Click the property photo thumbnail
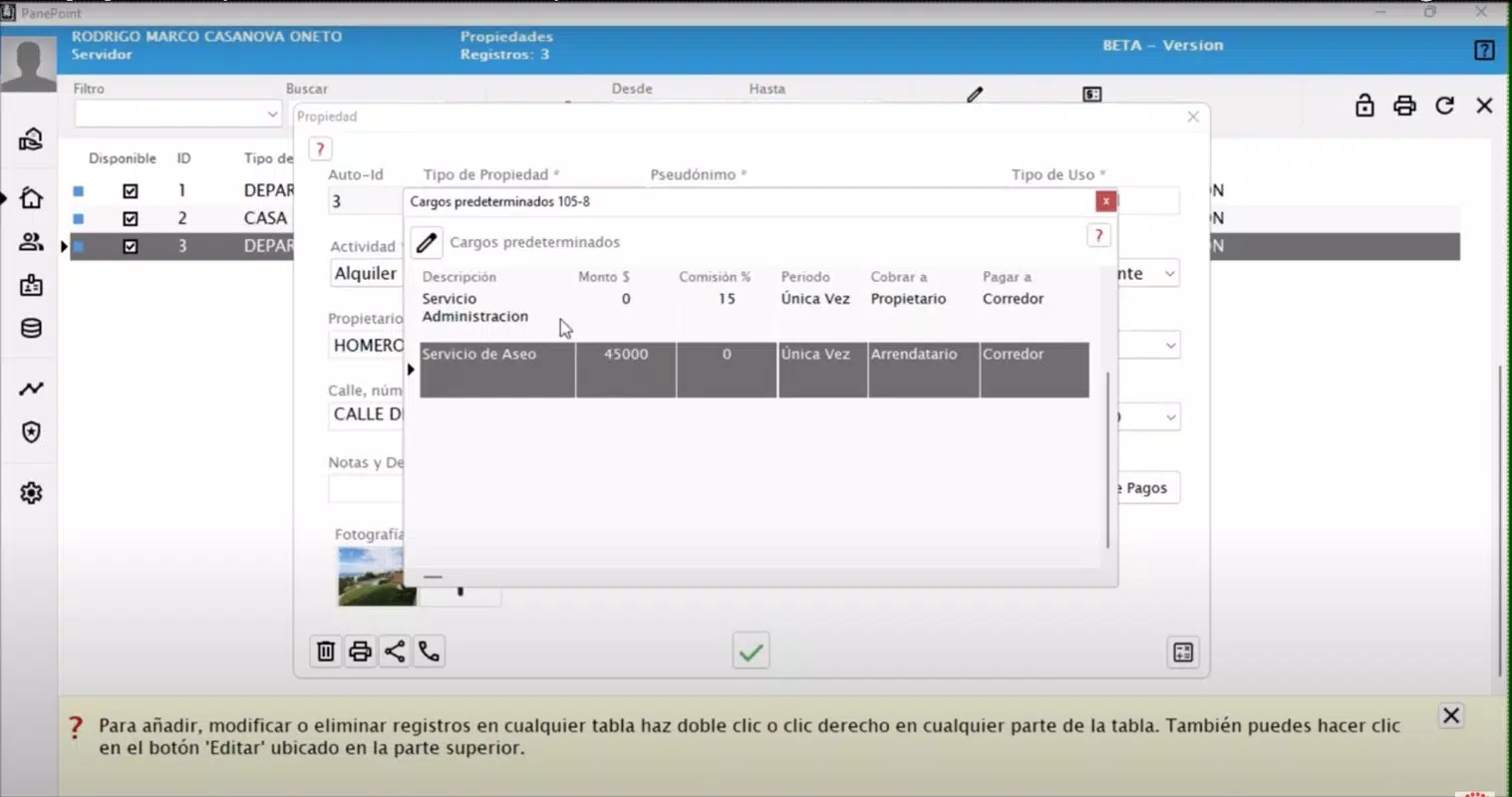This screenshot has width=1512, height=797. coord(377,576)
